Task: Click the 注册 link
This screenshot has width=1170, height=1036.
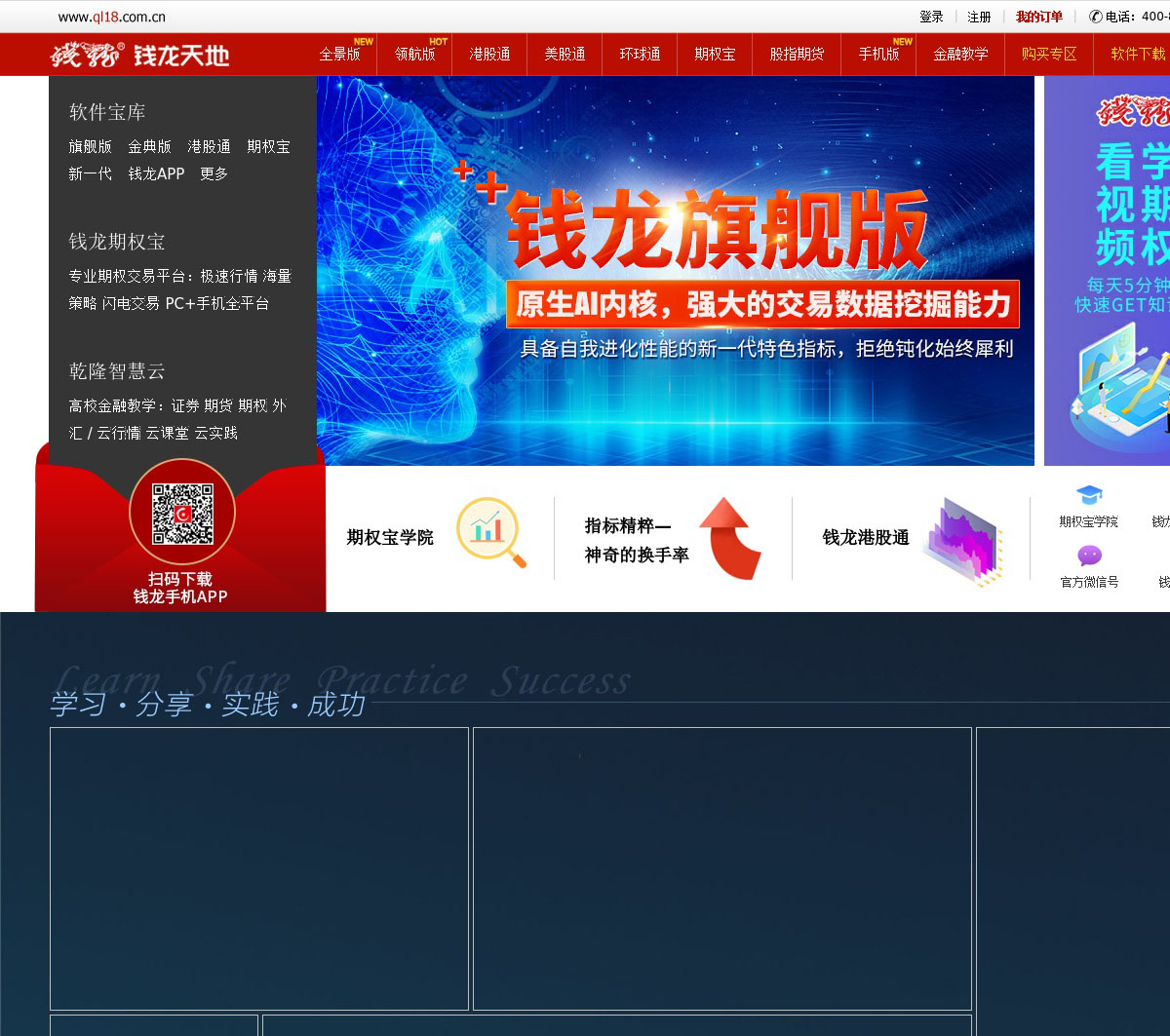Action: tap(979, 17)
